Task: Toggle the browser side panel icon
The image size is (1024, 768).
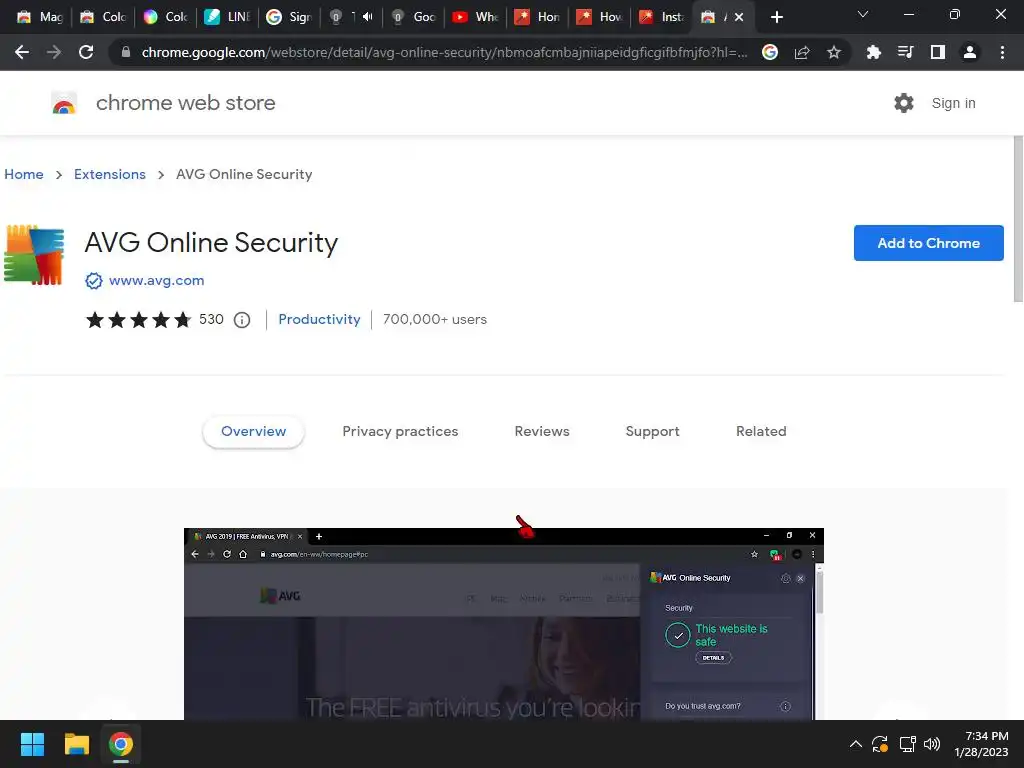Action: [x=938, y=52]
